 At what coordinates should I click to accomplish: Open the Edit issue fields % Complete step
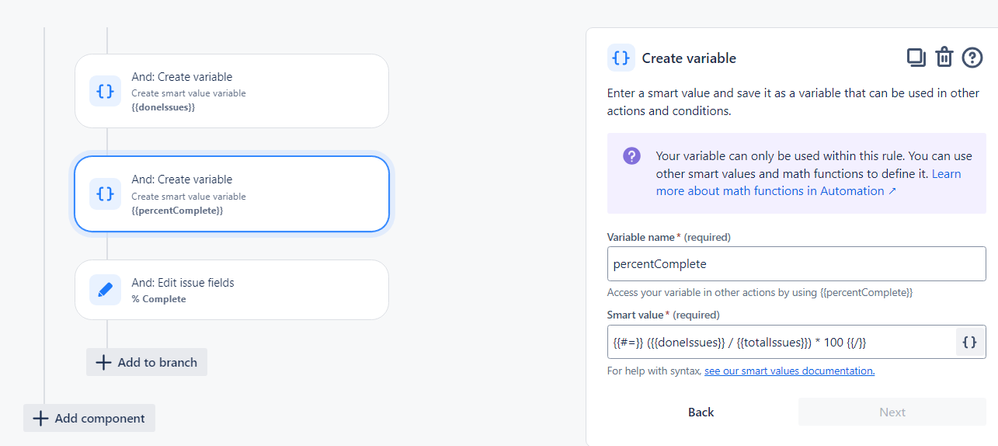pyautogui.click(x=232, y=290)
